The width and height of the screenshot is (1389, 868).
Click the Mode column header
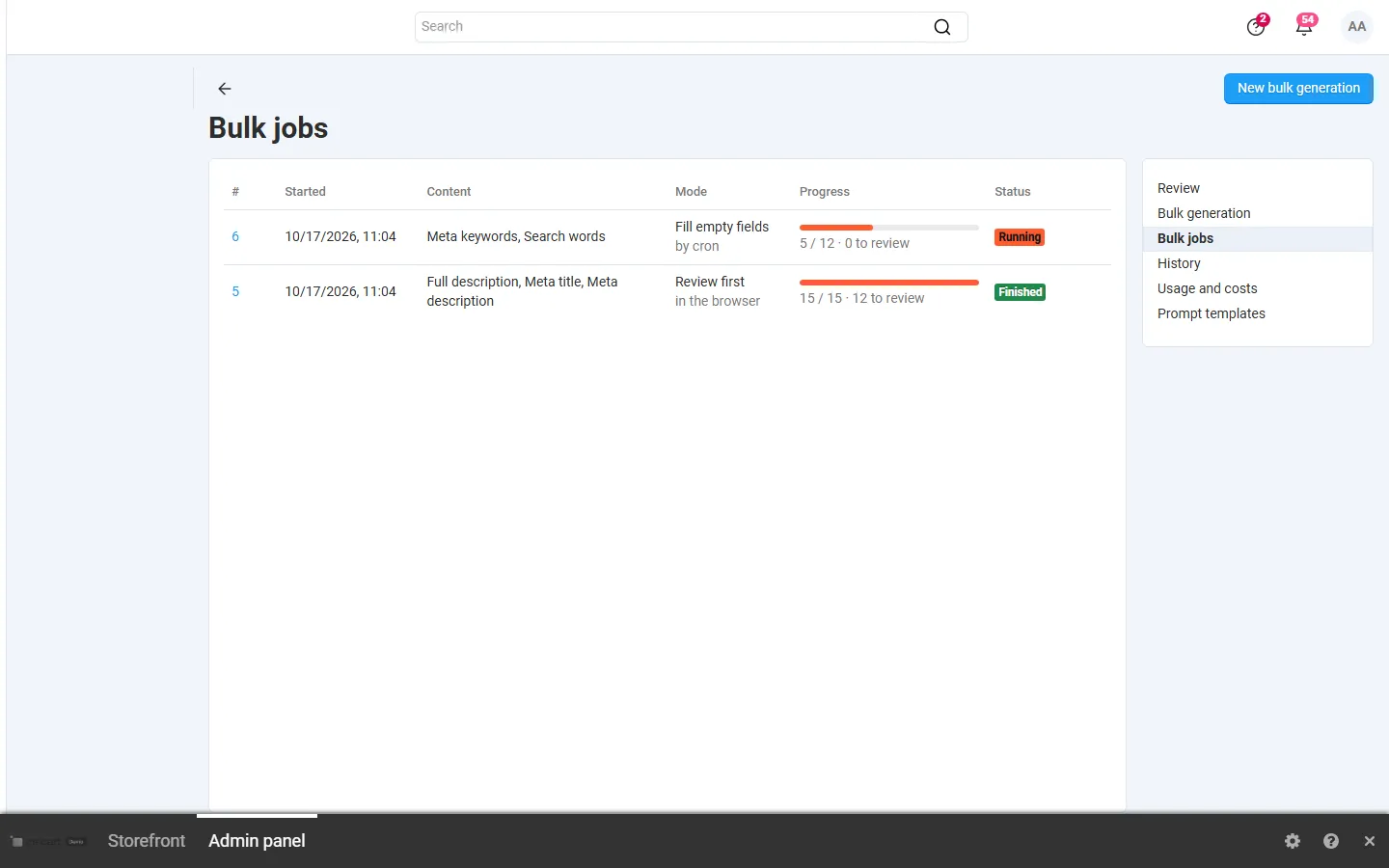pos(691,192)
